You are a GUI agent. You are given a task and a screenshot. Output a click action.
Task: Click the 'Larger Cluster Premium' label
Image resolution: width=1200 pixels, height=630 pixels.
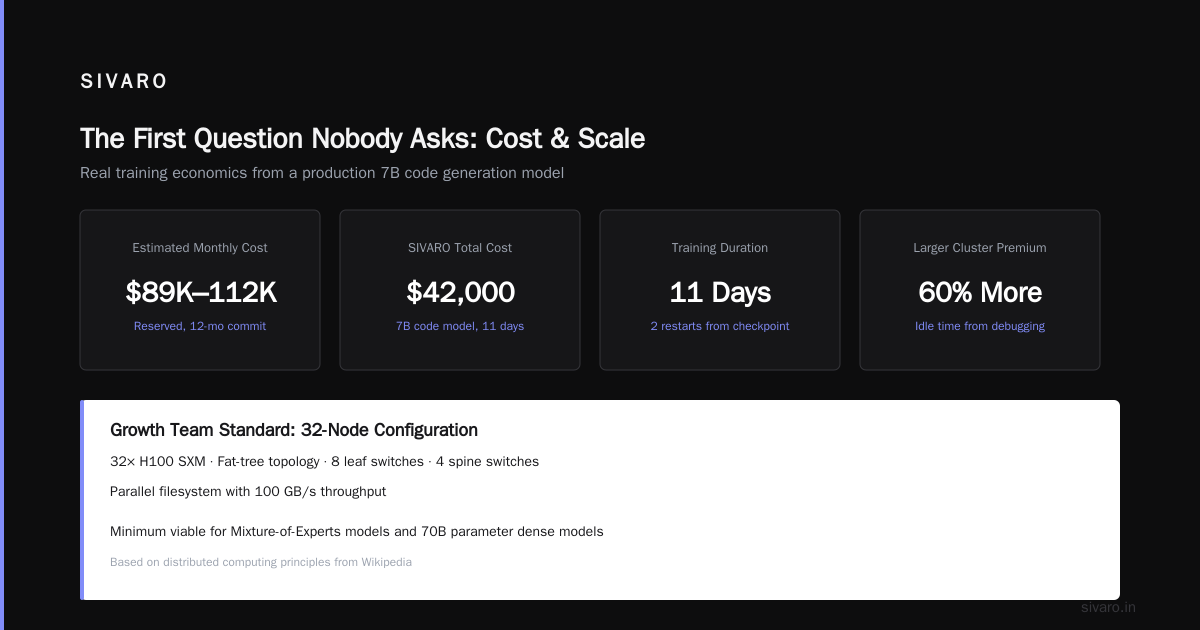click(980, 248)
